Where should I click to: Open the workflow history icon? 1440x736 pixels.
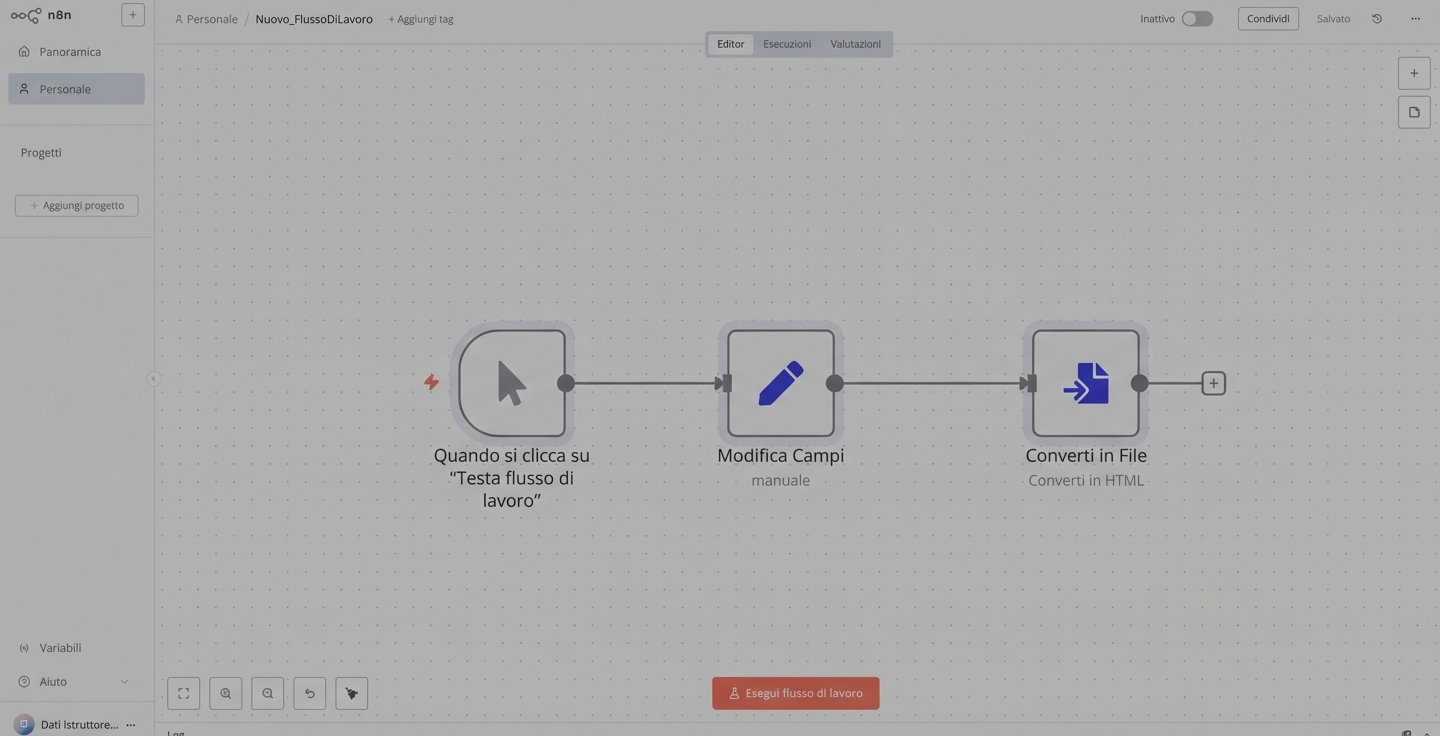tap(1377, 19)
